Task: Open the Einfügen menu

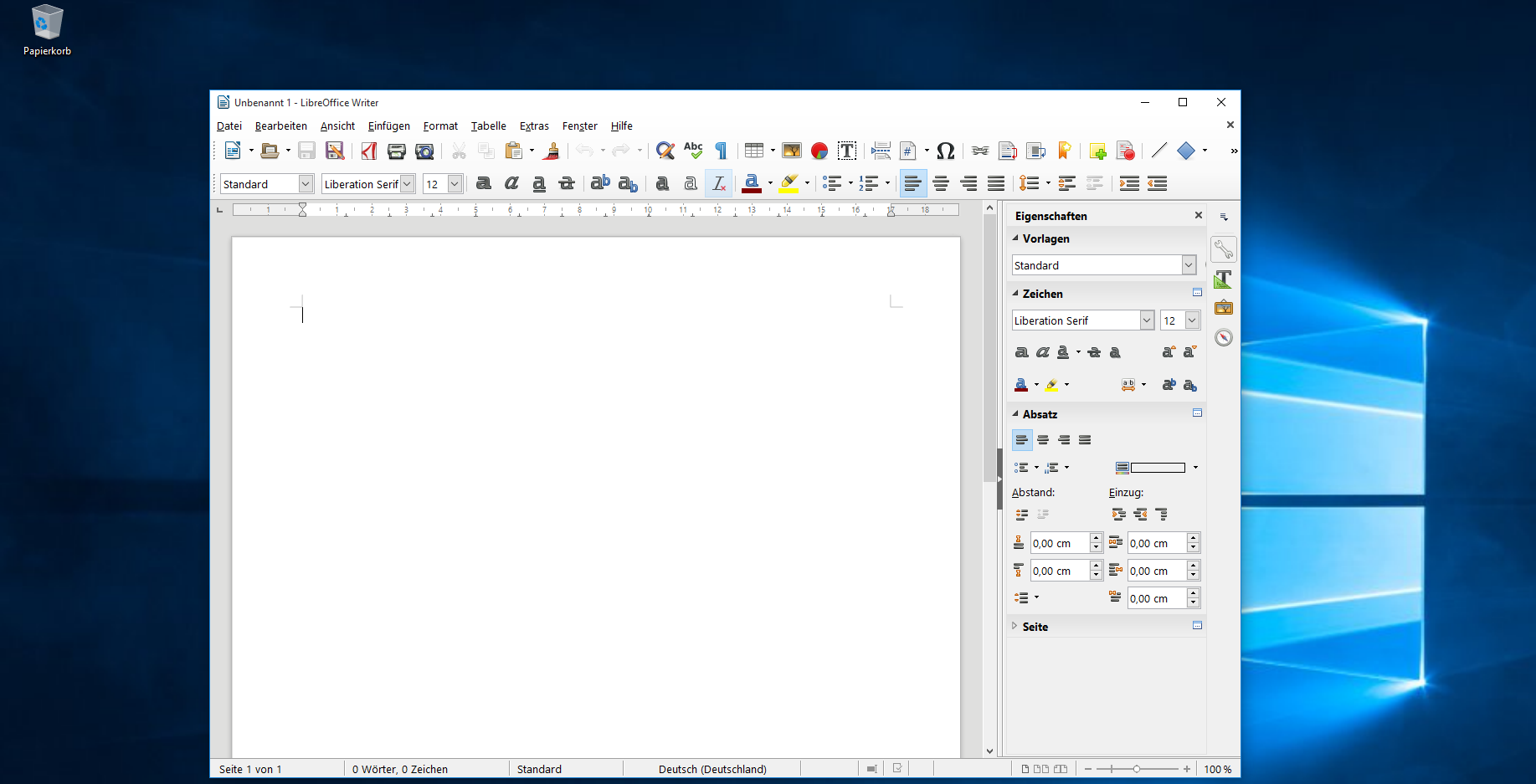Action: (388, 126)
